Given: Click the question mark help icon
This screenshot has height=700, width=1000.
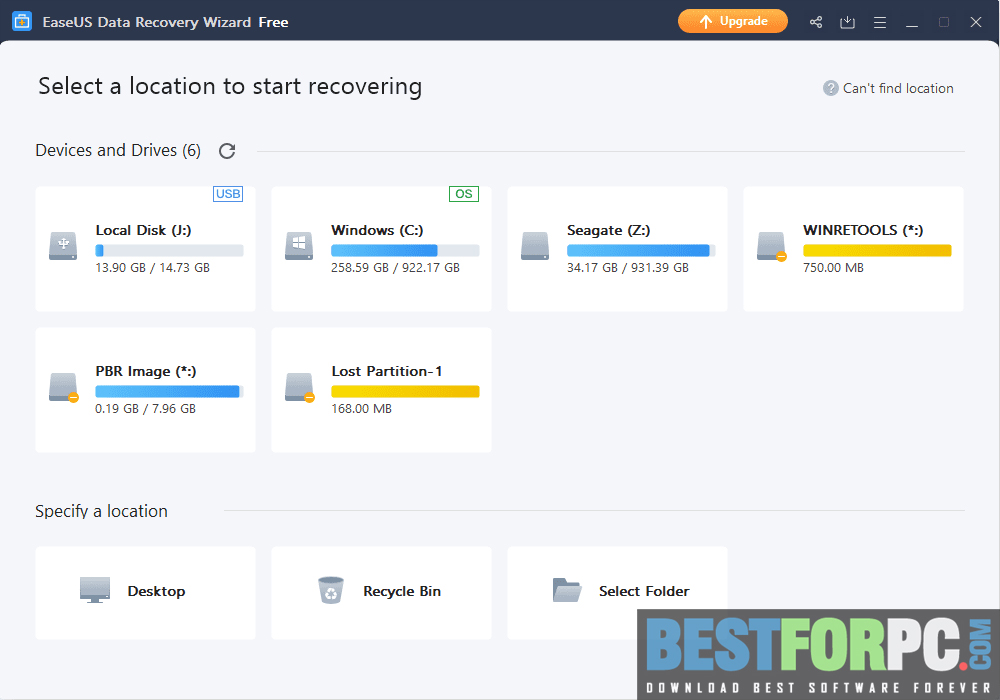Looking at the screenshot, I should [830, 88].
